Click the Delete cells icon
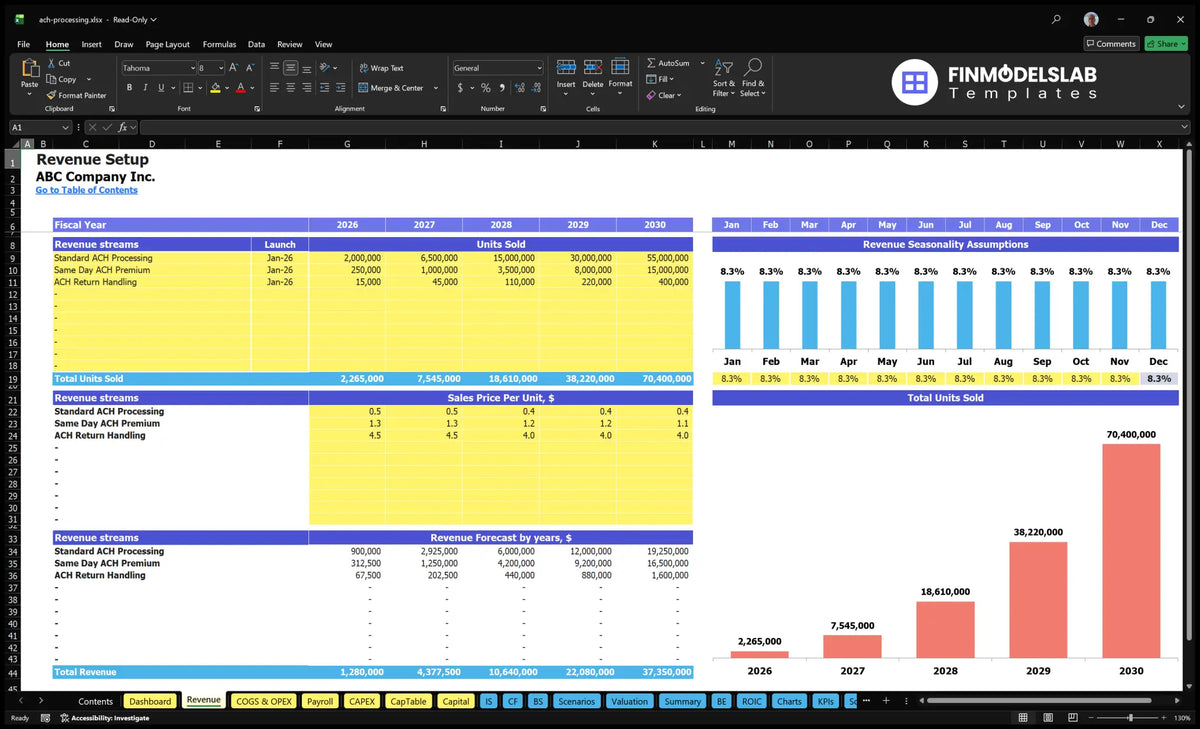The width and height of the screenshot is (1200, 729). tap(593, 67)
